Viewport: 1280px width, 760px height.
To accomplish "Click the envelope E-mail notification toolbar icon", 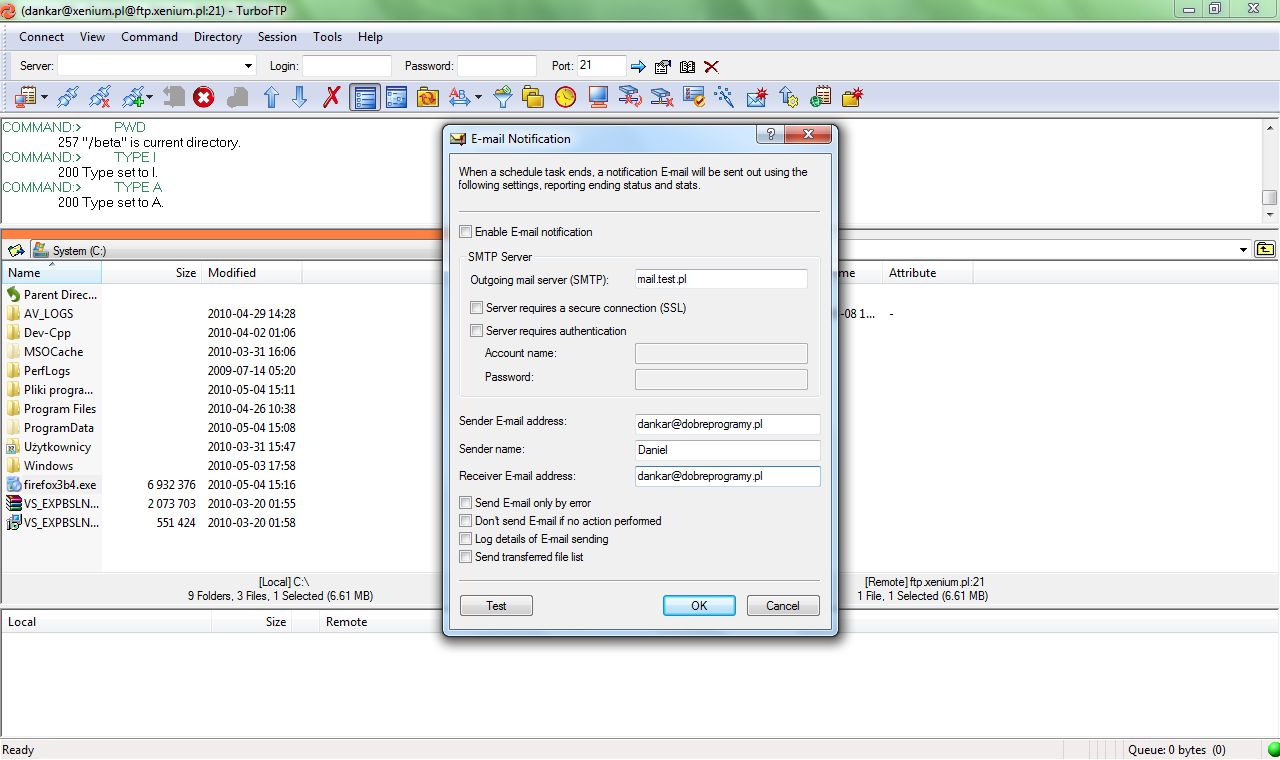I will coord(757,97).
